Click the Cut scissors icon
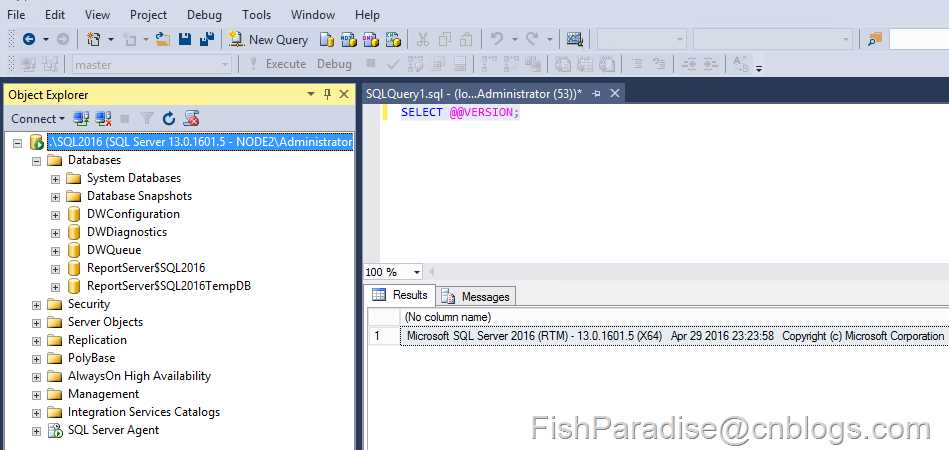This screenshot has height=450, width=949. point(423,40)
